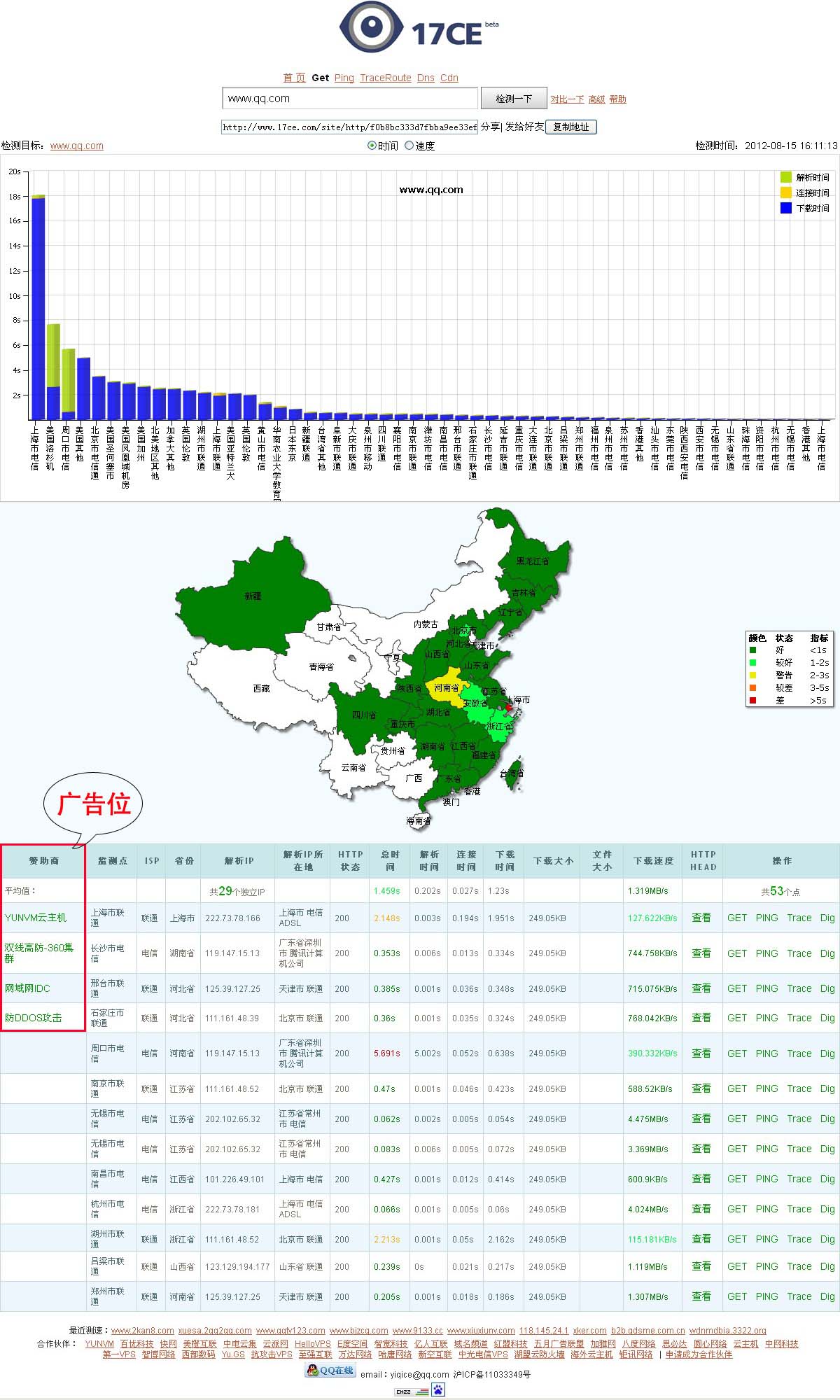840x1400 pixels.
Task: Switch to the TraceRoute tab
Action: (386, 78)
